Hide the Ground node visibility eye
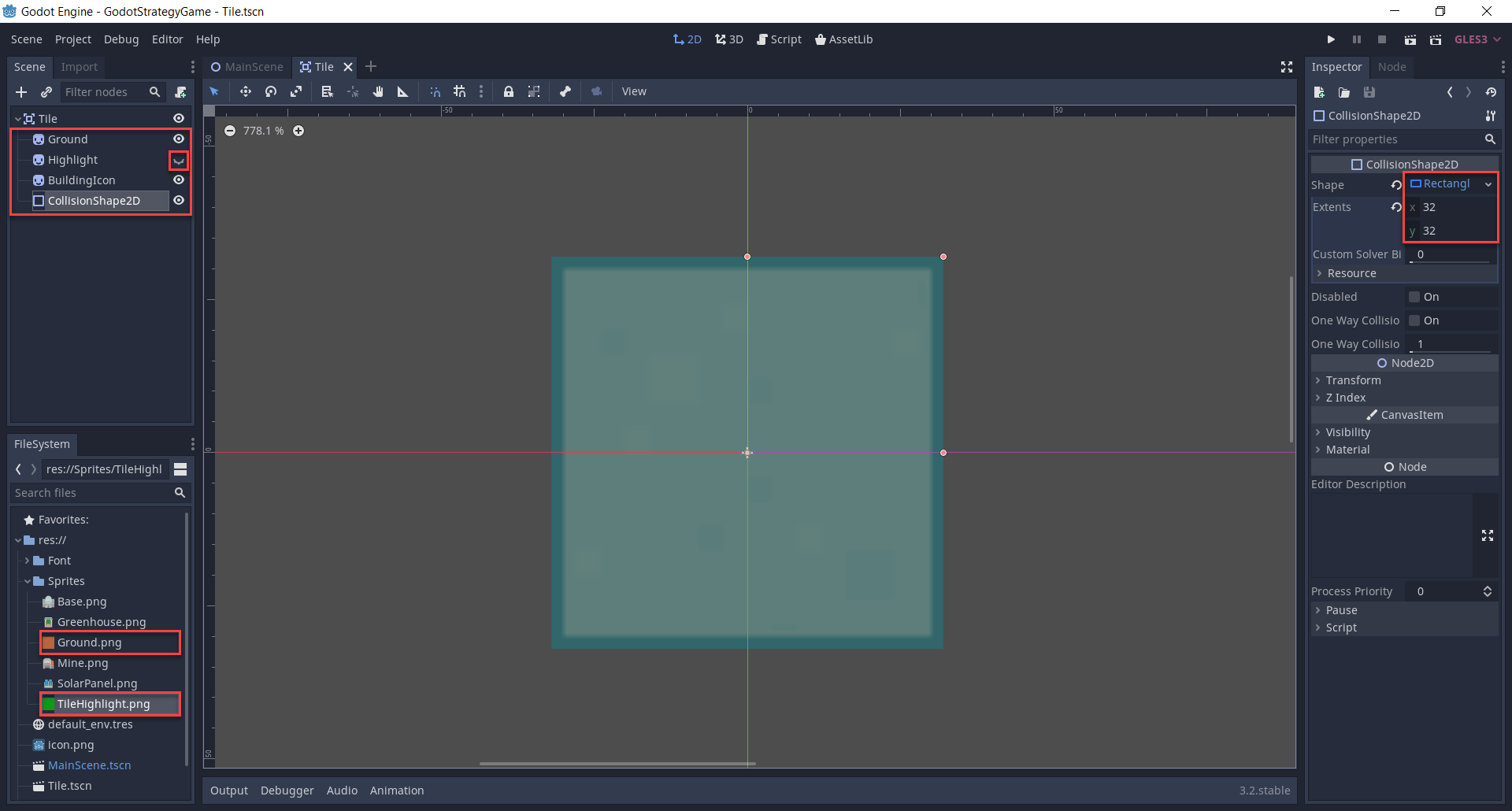 179,139
